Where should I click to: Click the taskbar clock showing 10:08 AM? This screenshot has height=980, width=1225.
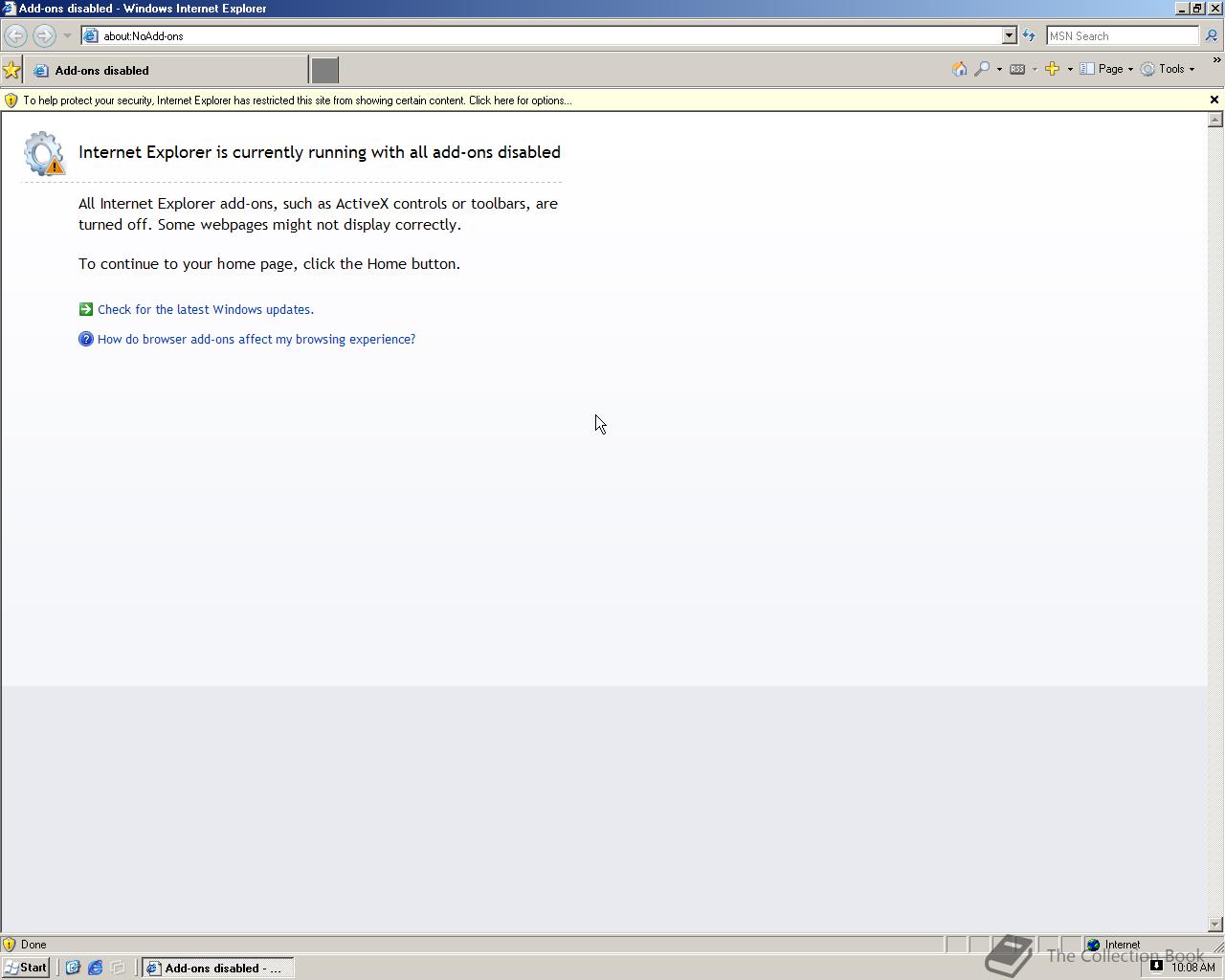[1193, 968]
